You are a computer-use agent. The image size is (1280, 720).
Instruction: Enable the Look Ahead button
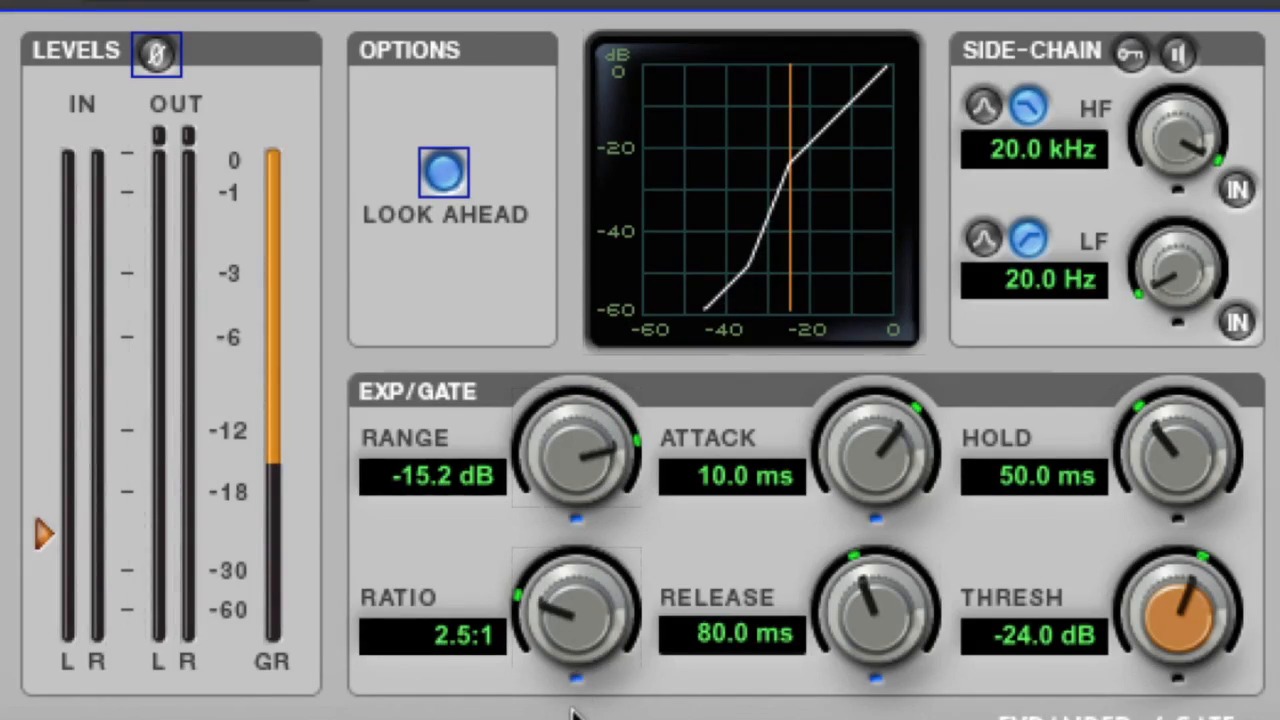coord(443,173)
